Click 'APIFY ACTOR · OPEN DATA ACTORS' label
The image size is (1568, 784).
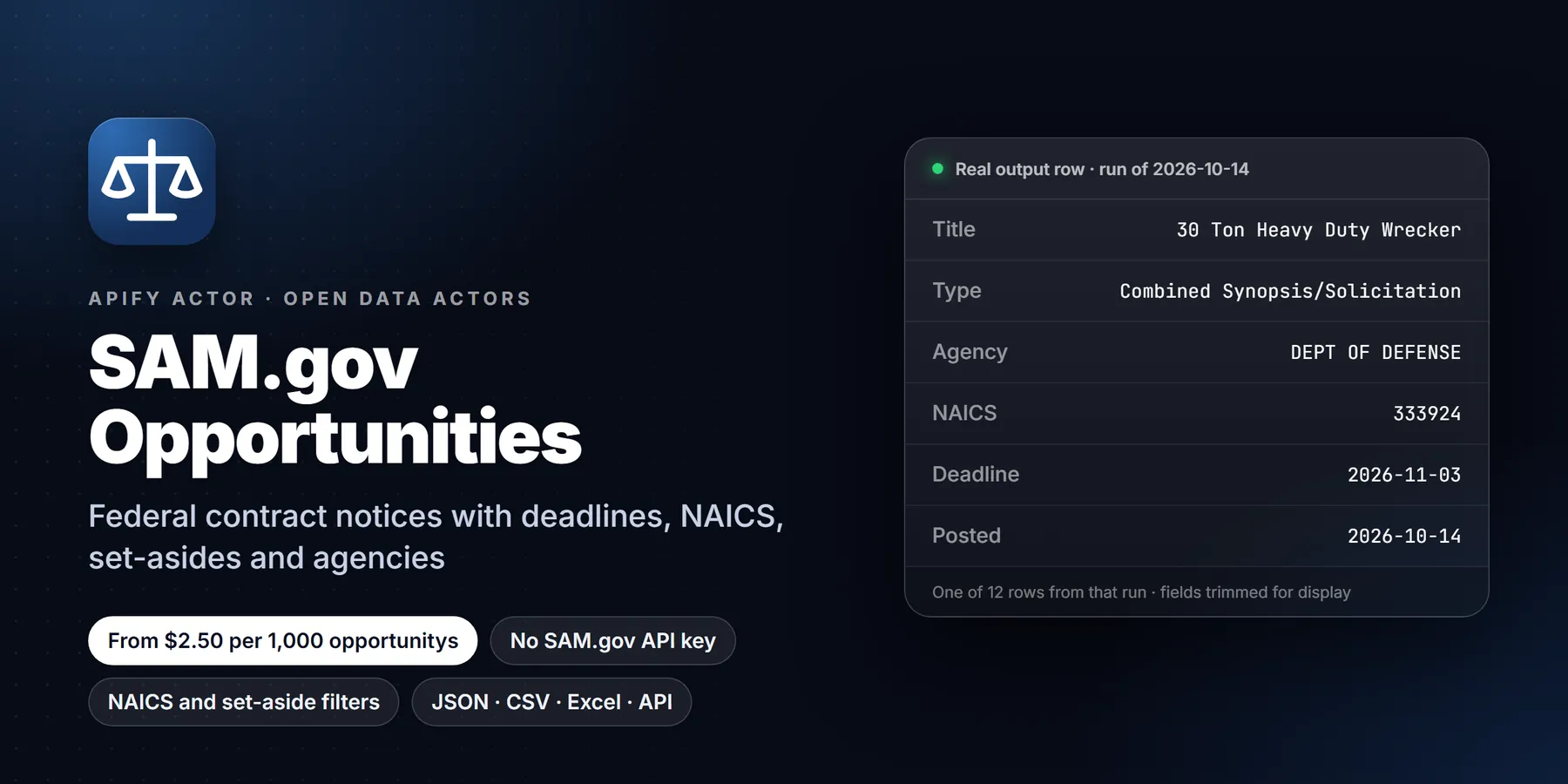coord(310,299)
